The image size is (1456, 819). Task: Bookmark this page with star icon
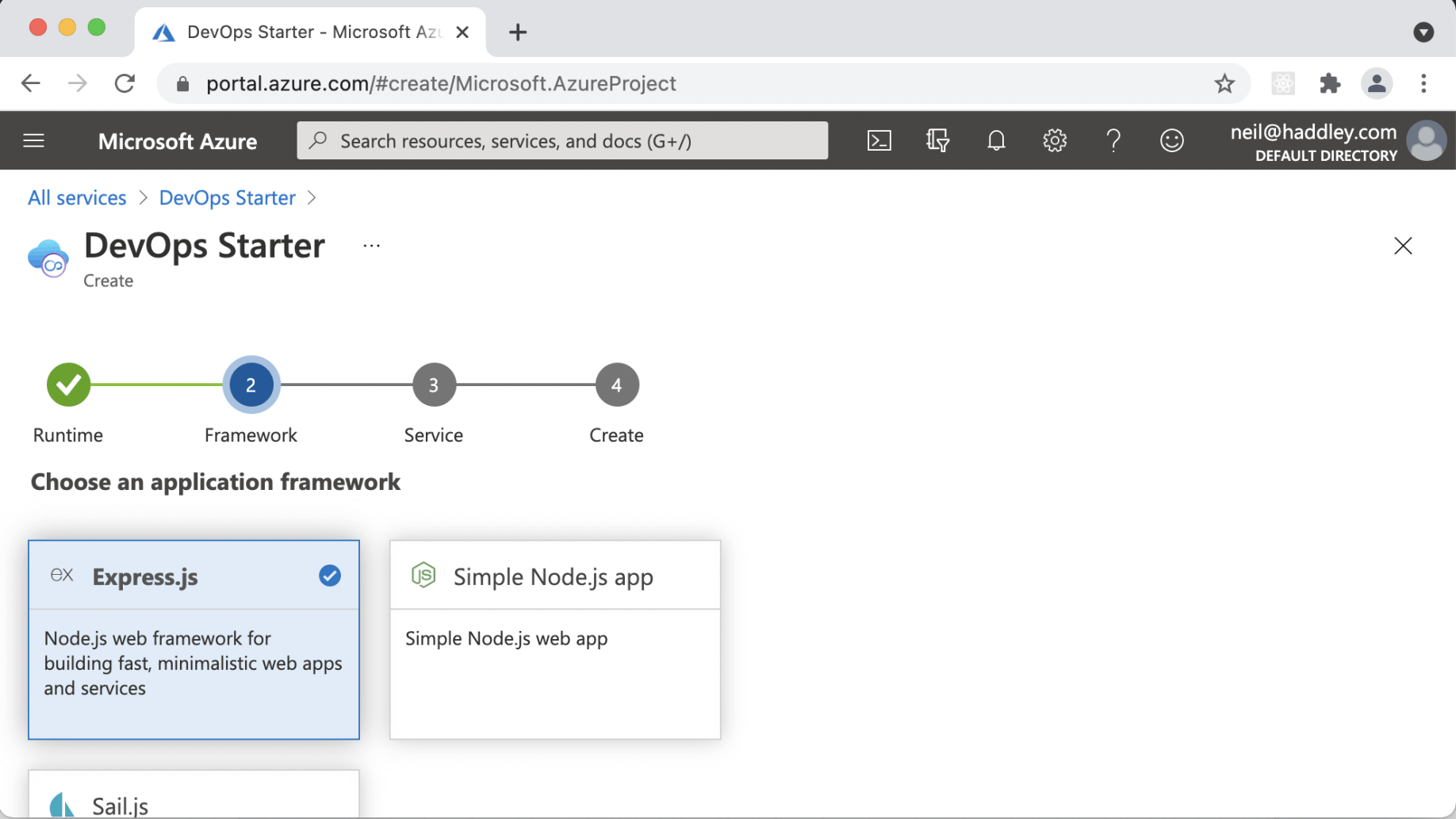coord(1224,83)
